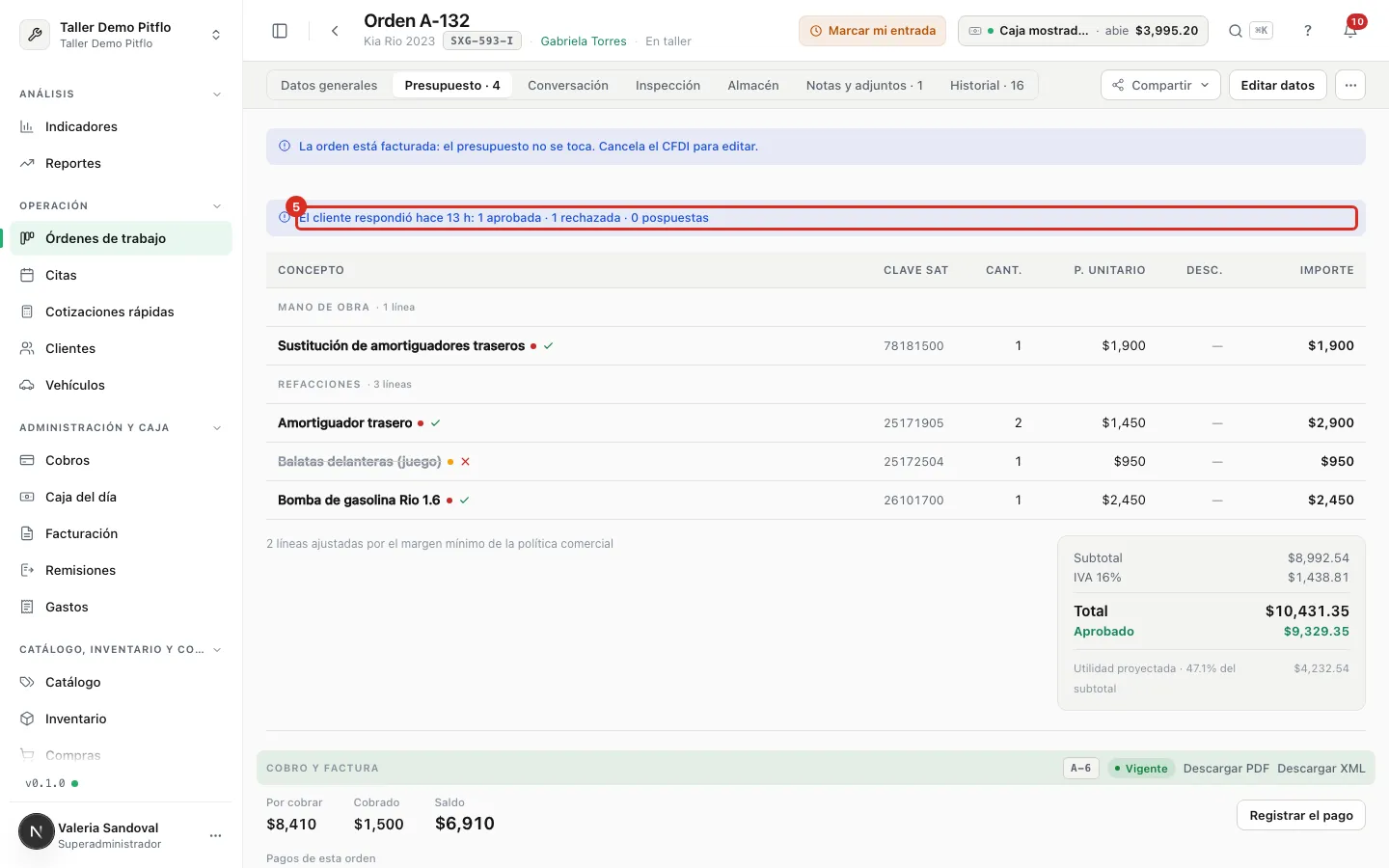Open the three-dot more options button near Editar datos
This screenshot has height=868, width=1389.
[1350, 85]
